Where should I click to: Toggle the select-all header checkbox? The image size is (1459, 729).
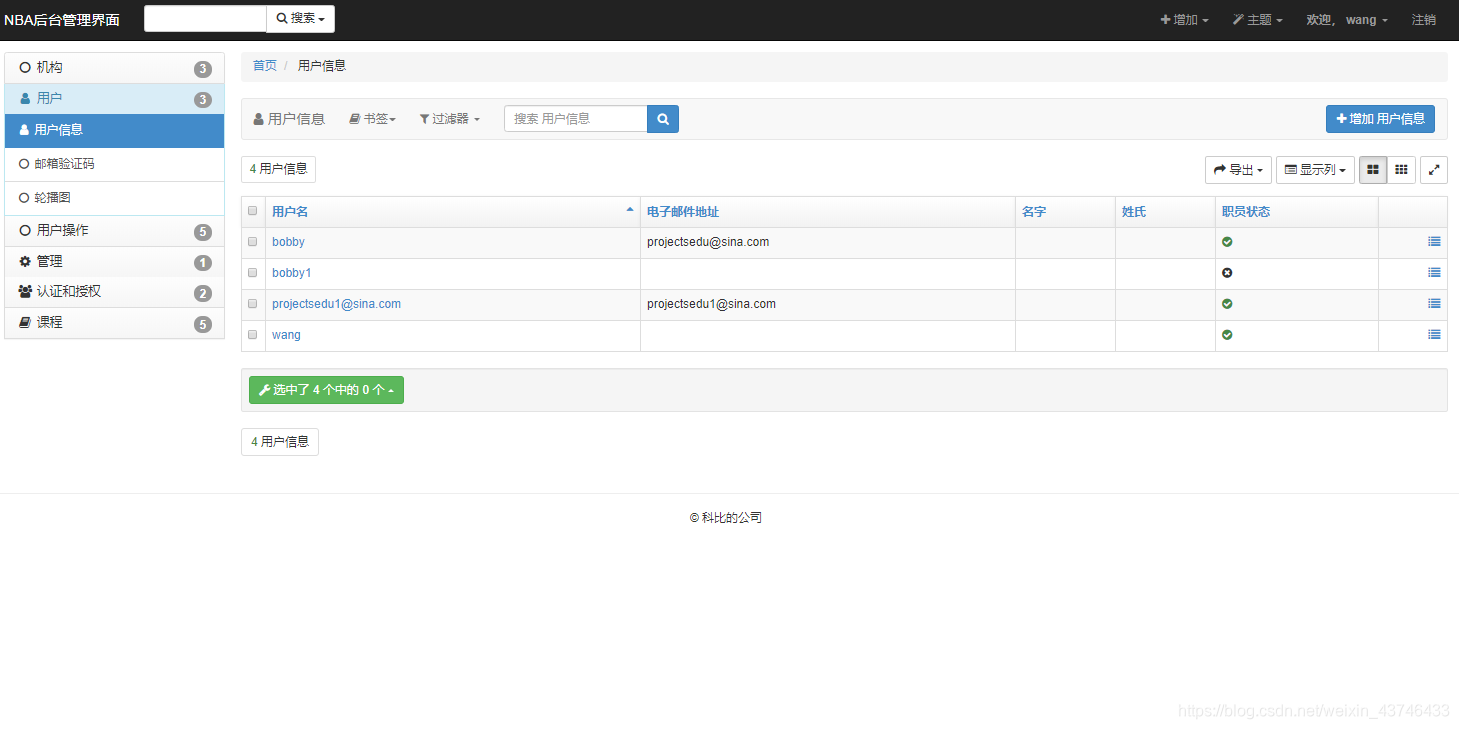point(253,211)
